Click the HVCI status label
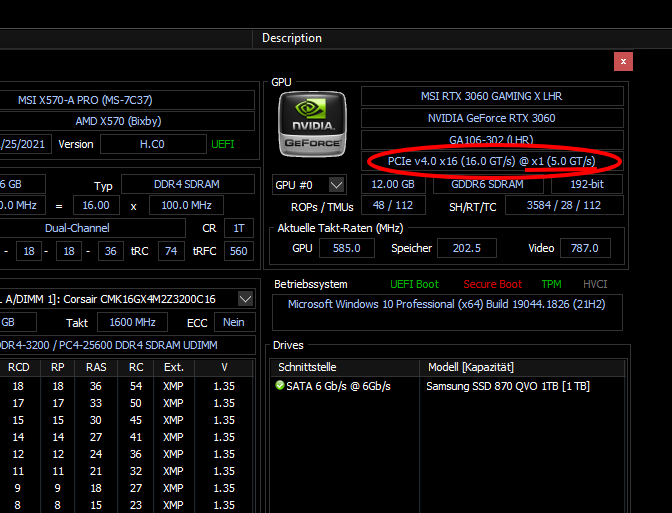Viewport: 672px width, 513px height. pyautogui.click(x=595, y=284)
